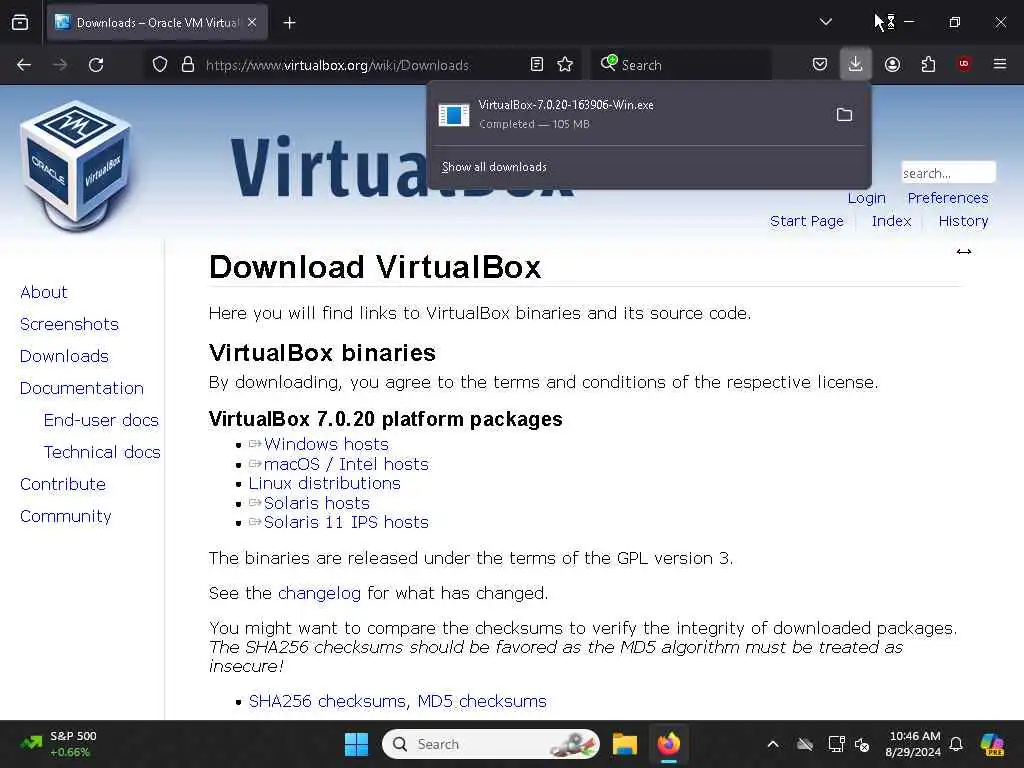This screenshot has width=1024, height=768.
Task: Reload the VirtualBox downloads page
Action: pyautogui.click(x=96, y=65)
